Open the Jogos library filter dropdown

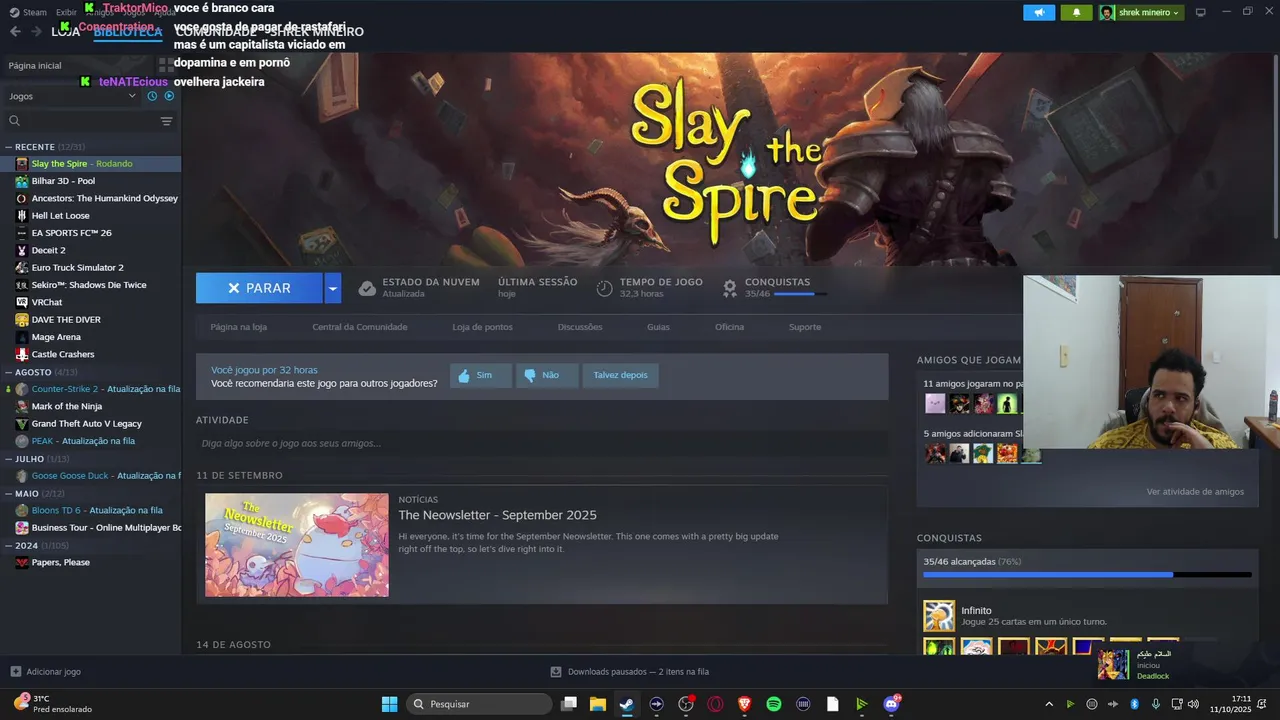click(72, 96)
